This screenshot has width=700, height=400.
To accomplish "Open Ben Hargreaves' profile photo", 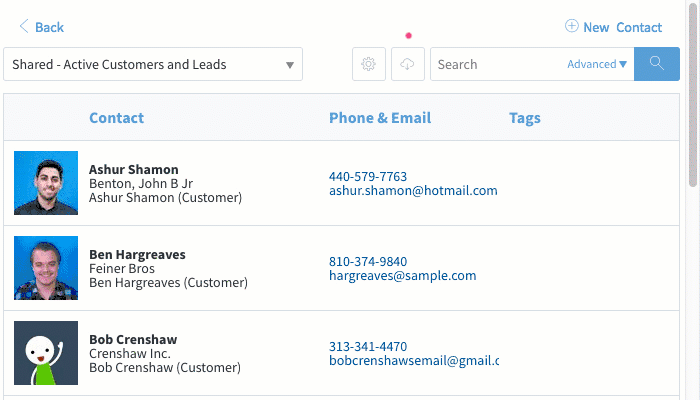I will pos(46,268).
